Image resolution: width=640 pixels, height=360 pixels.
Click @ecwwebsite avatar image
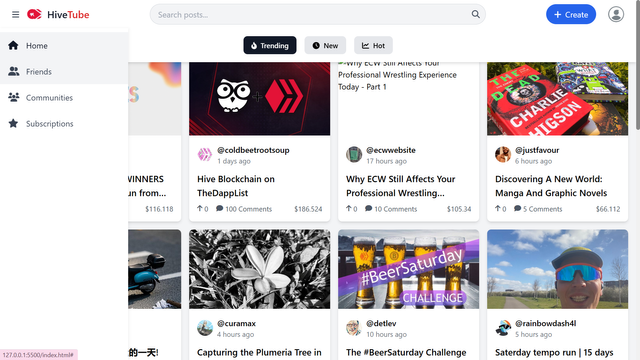coord(354,155)
